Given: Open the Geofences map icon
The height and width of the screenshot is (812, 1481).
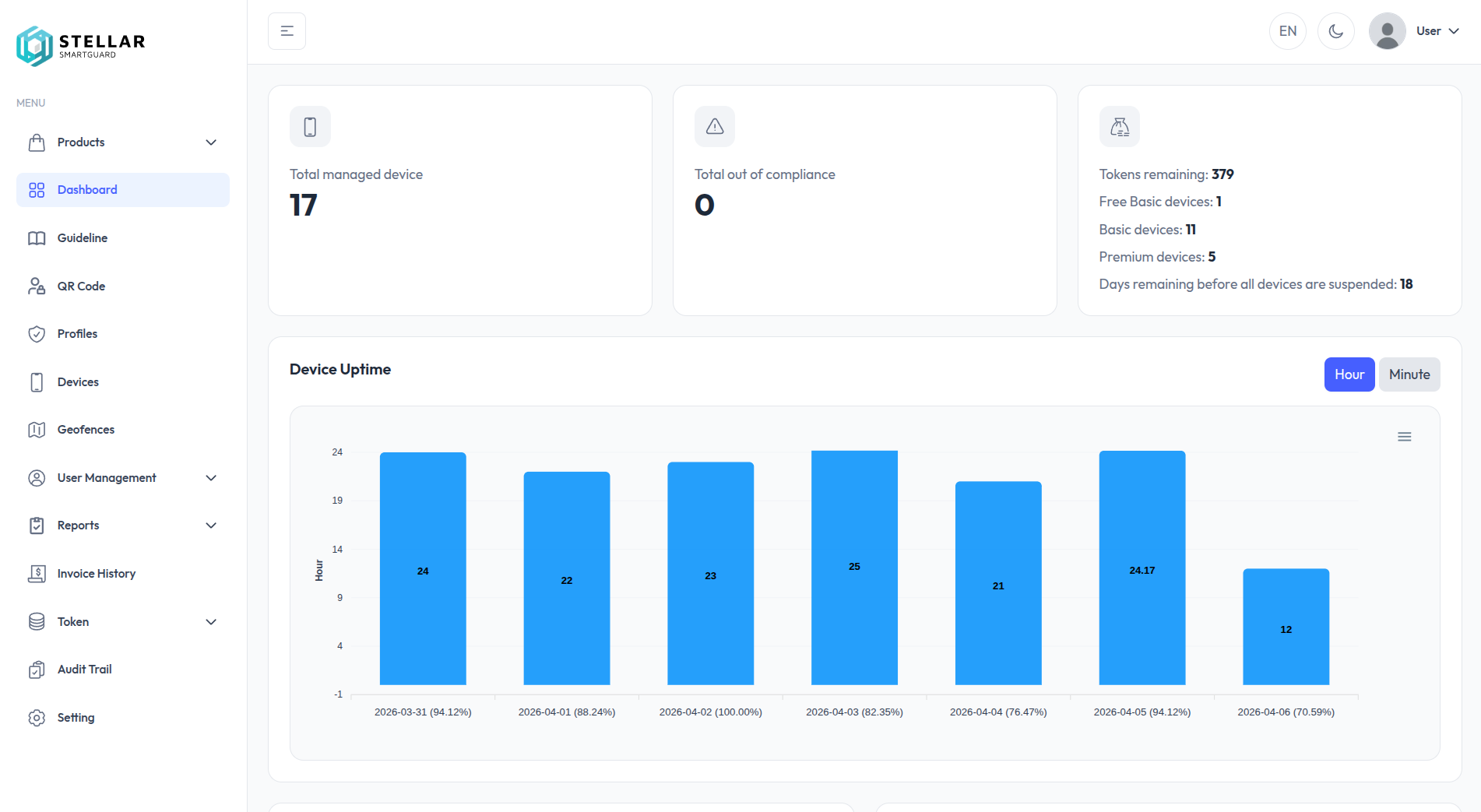Looking at the screenshot, I should 37,429.
